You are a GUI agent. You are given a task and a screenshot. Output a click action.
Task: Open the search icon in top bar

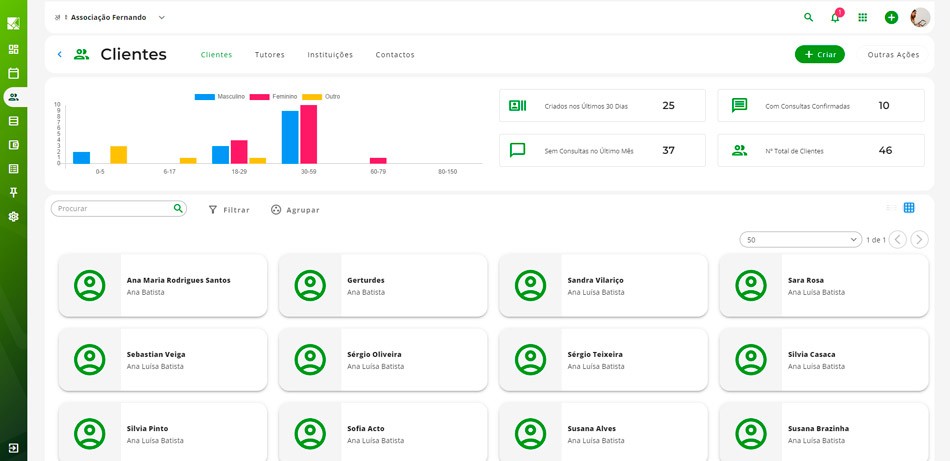pos(808,17)
